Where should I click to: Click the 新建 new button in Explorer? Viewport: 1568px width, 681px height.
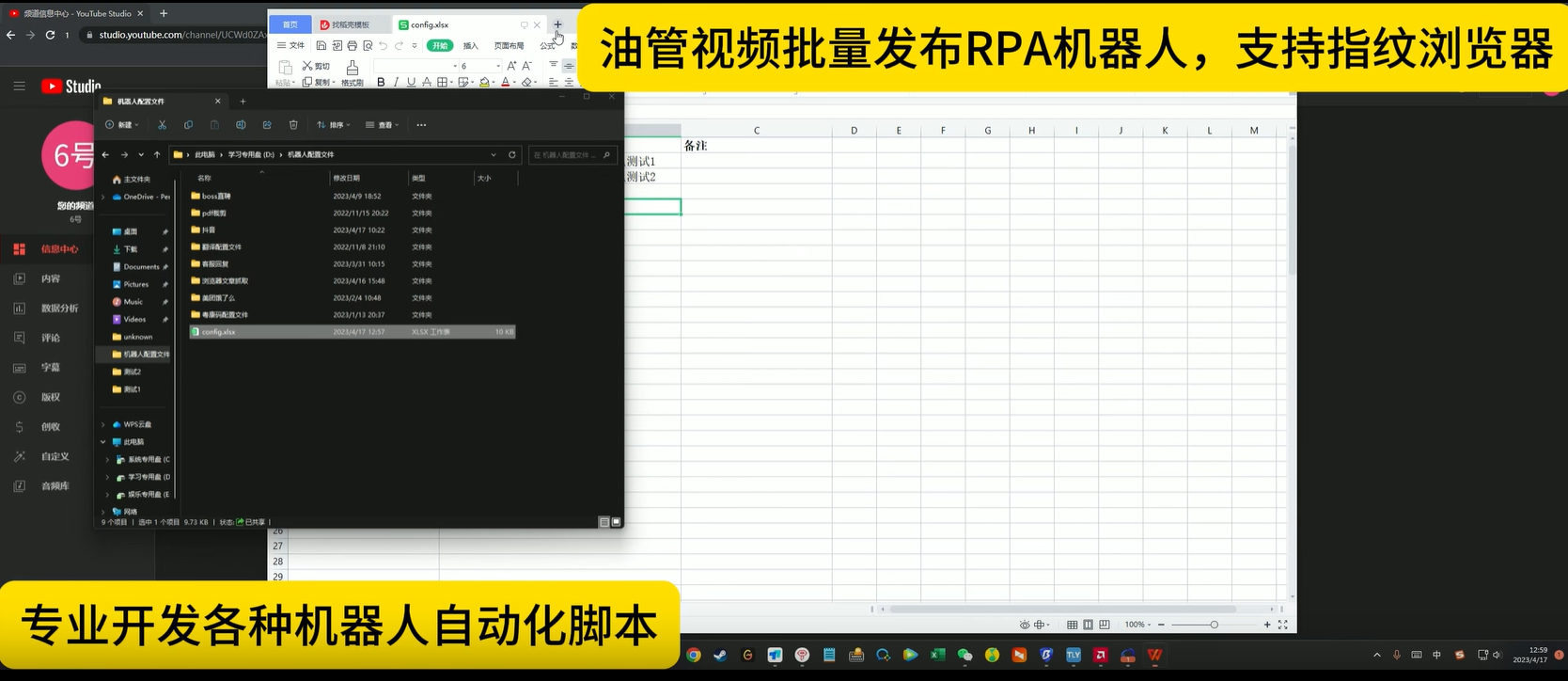pos(121,125)
